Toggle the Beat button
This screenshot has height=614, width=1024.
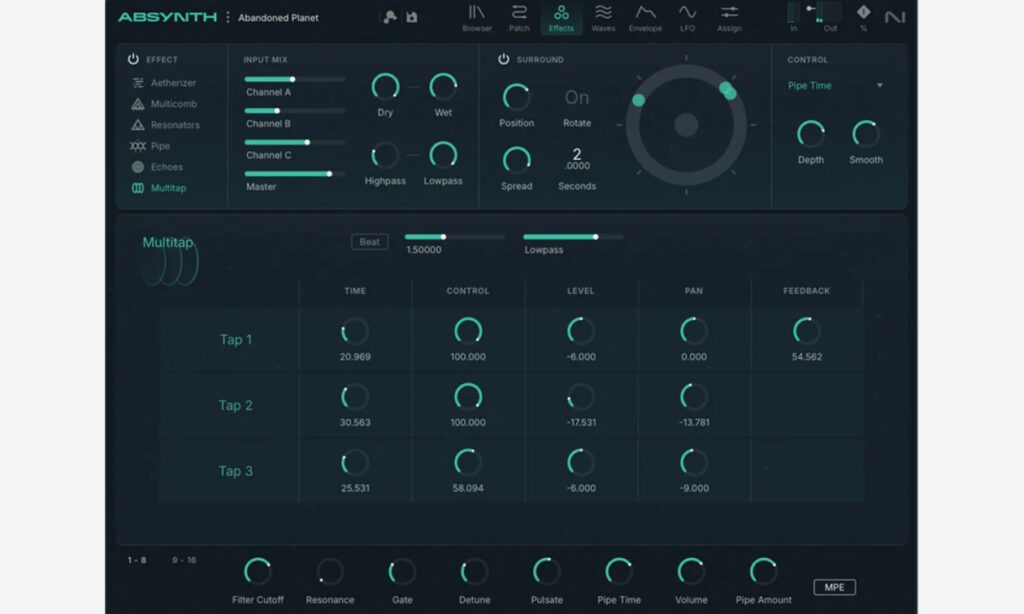point(370,242)
